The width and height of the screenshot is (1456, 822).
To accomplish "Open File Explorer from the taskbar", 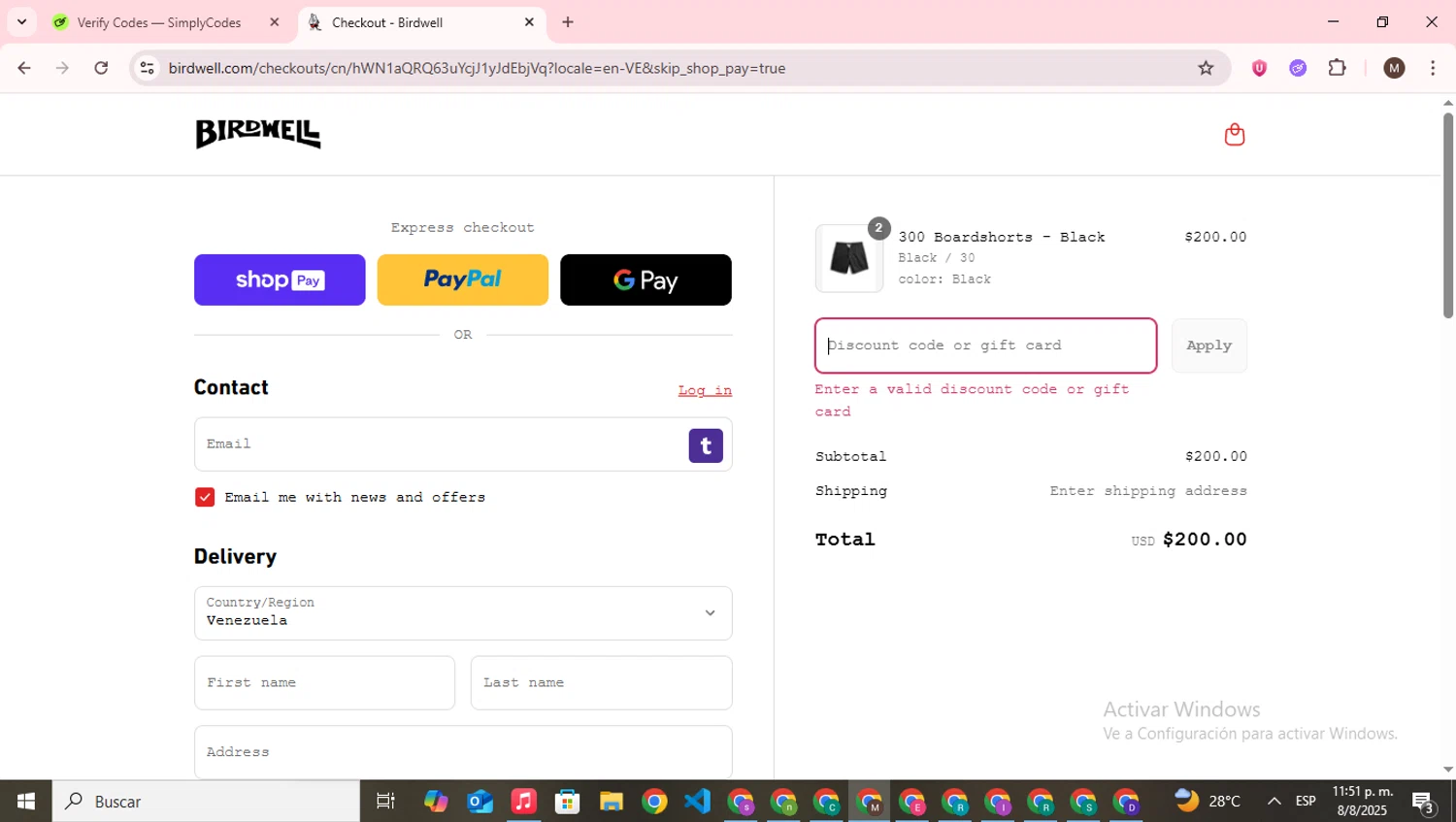I will tap(611, 802).
